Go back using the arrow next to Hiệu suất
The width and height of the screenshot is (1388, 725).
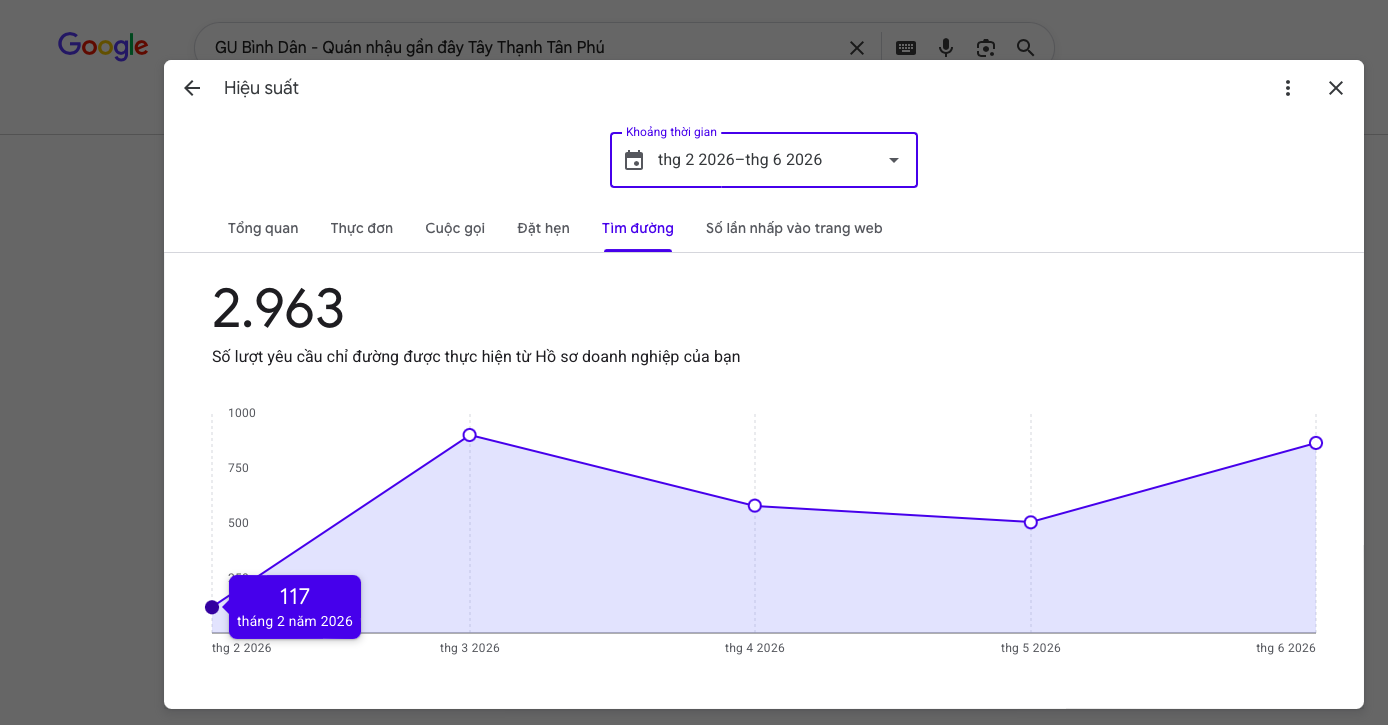click(192, 88)
